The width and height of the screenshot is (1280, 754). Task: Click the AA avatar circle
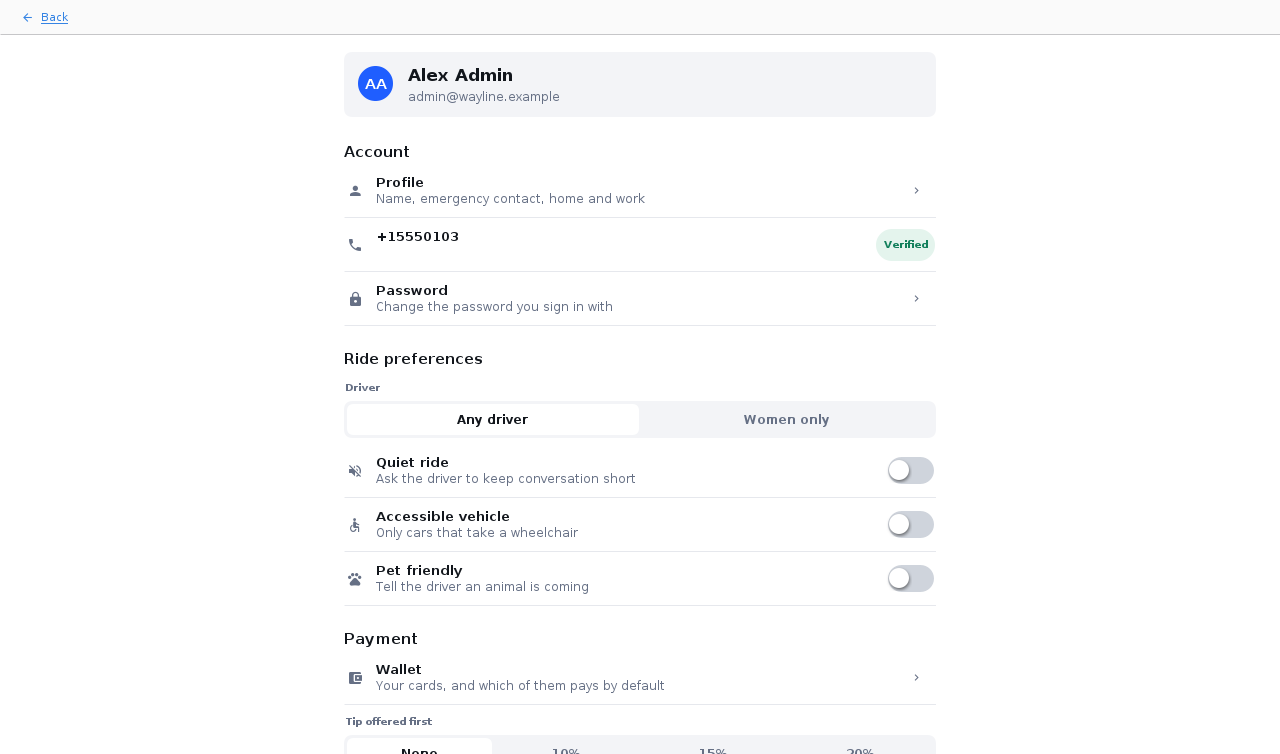tap(375, 84)
